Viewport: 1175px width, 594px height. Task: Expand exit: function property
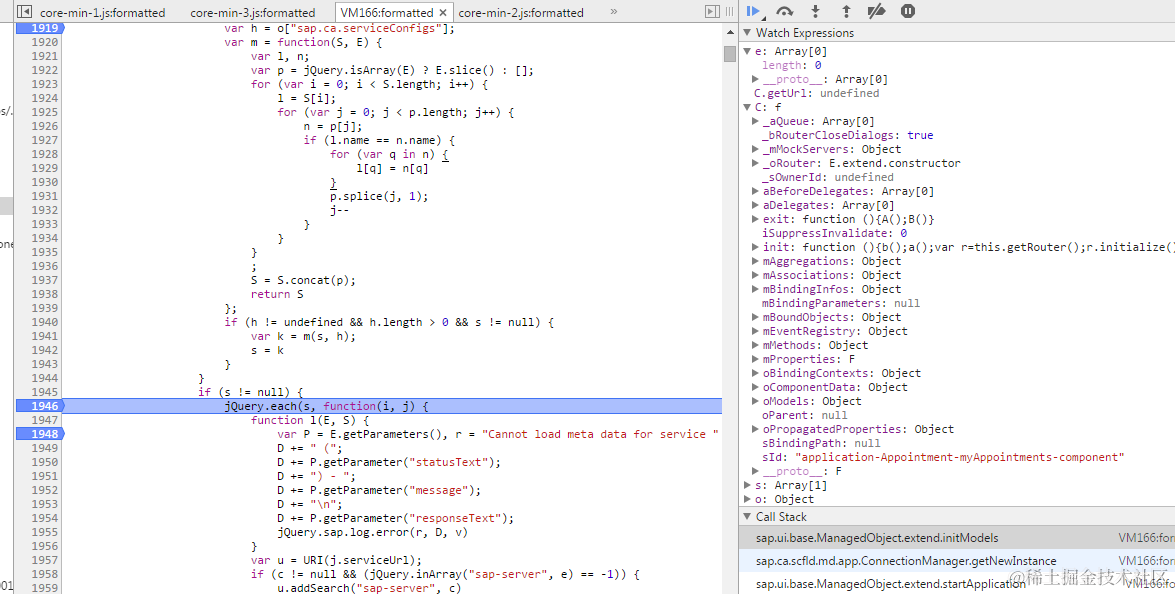(x=755, y=219)
